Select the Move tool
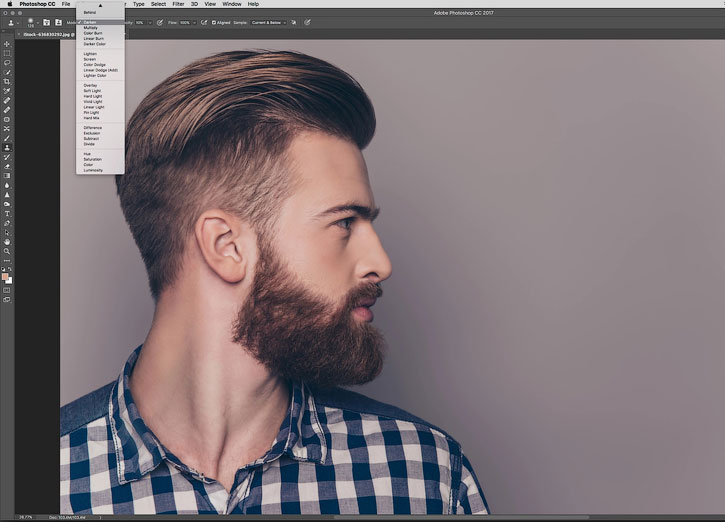The width and height of the screenshot is (725, 522). point(7,44)
